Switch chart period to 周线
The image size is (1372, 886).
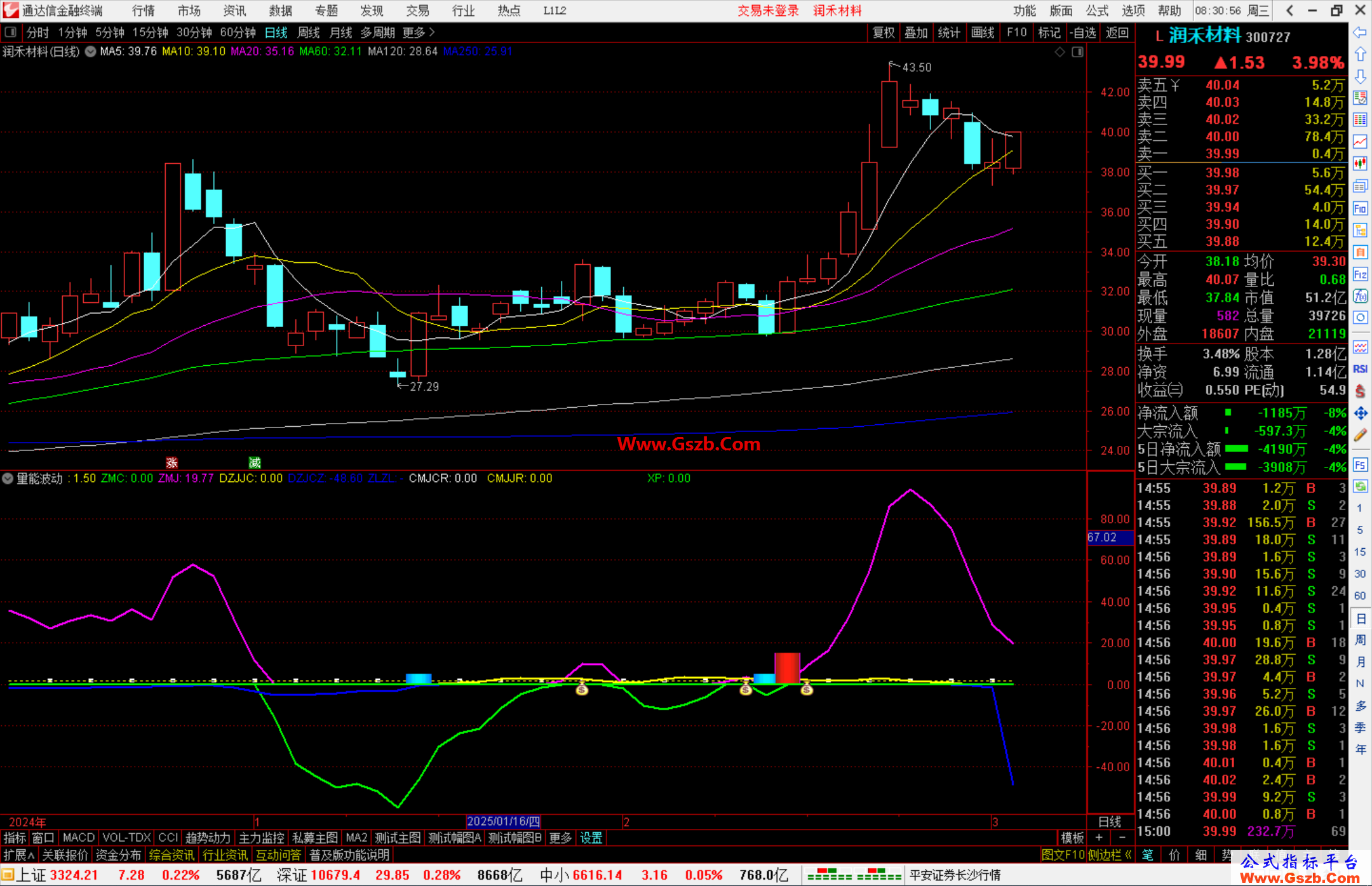point(309,32)
